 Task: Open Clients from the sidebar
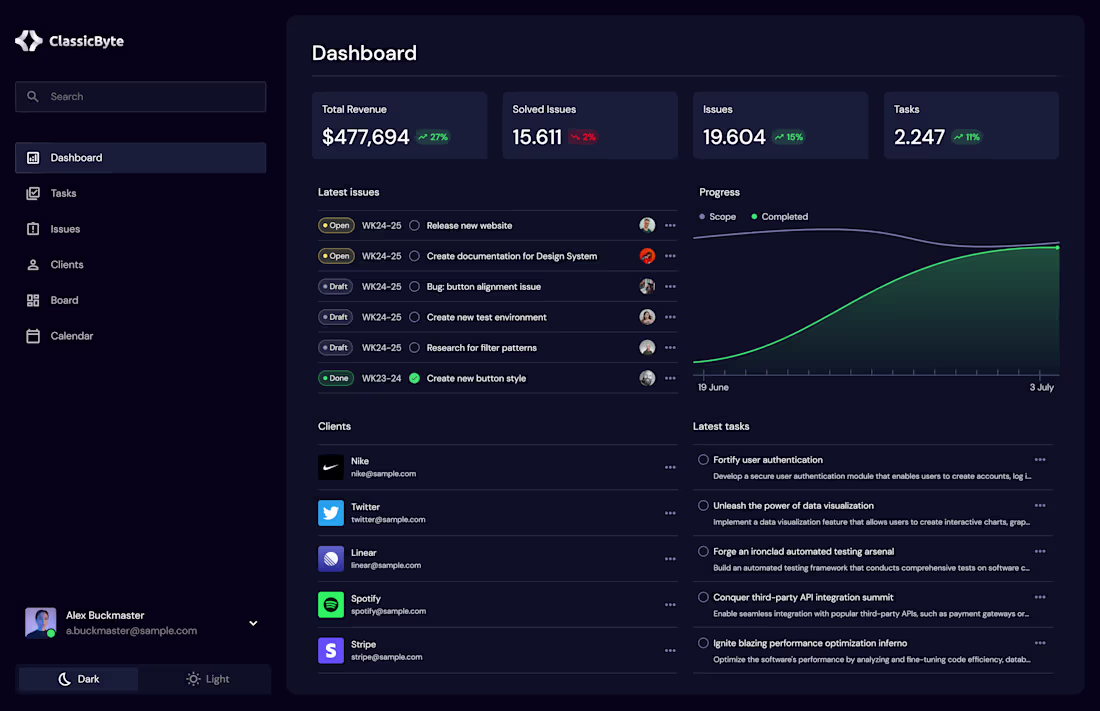pyautogui.click(x=140, y=265)
